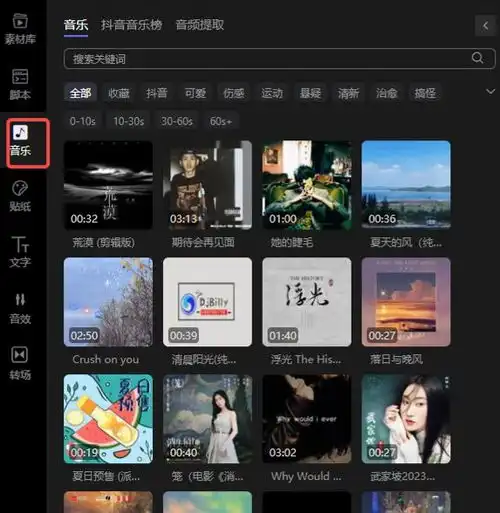This screenshot has height=513, width=500.
Task: Filter by 30-60s duration
Action: [x=177, y=121]
